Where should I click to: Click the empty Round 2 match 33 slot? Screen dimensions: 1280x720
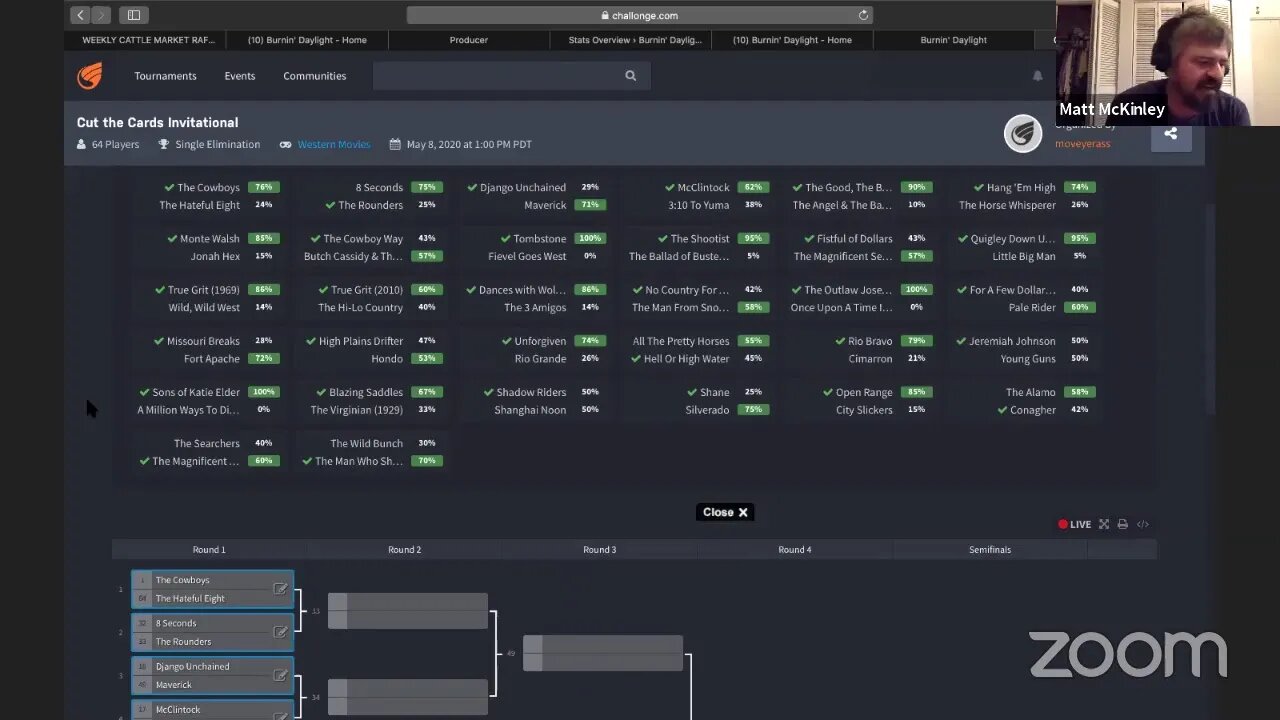click(x=408, y=611)
